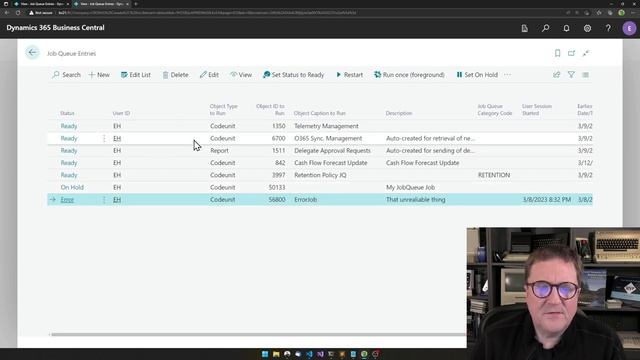Sort by the Status column header
640x360 pixels.
(67, 113)
